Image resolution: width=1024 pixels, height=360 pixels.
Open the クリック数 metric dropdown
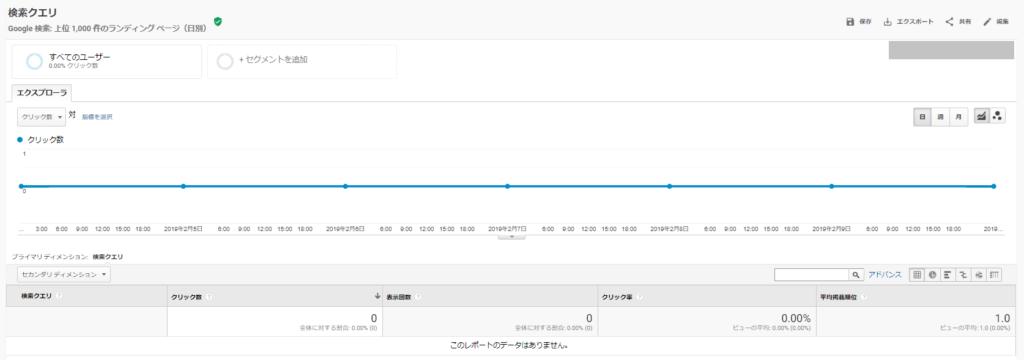click(x=41, y=117)
